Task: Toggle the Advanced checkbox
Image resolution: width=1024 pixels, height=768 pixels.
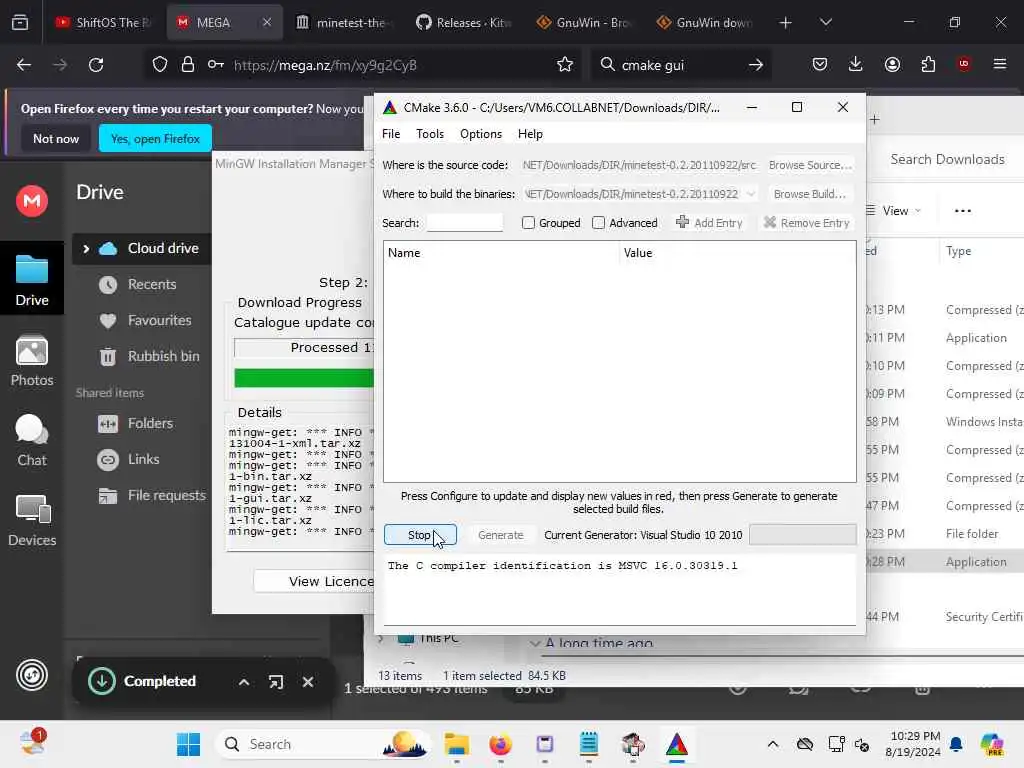Action: click(598, 223)
